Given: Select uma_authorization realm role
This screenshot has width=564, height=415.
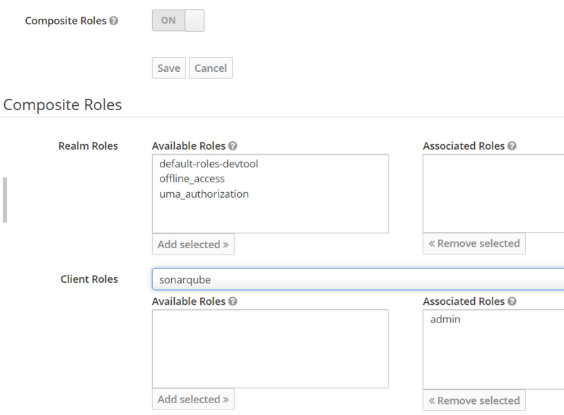Looking at the screenshot, I should pos(204,194).
